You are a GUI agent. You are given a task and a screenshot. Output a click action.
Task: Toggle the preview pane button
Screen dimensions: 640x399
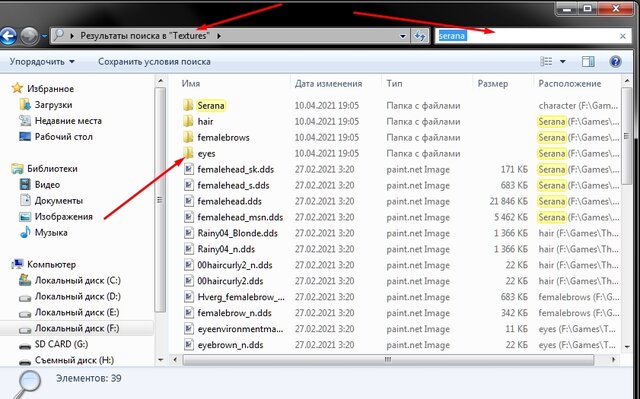[x=588, y=62]
